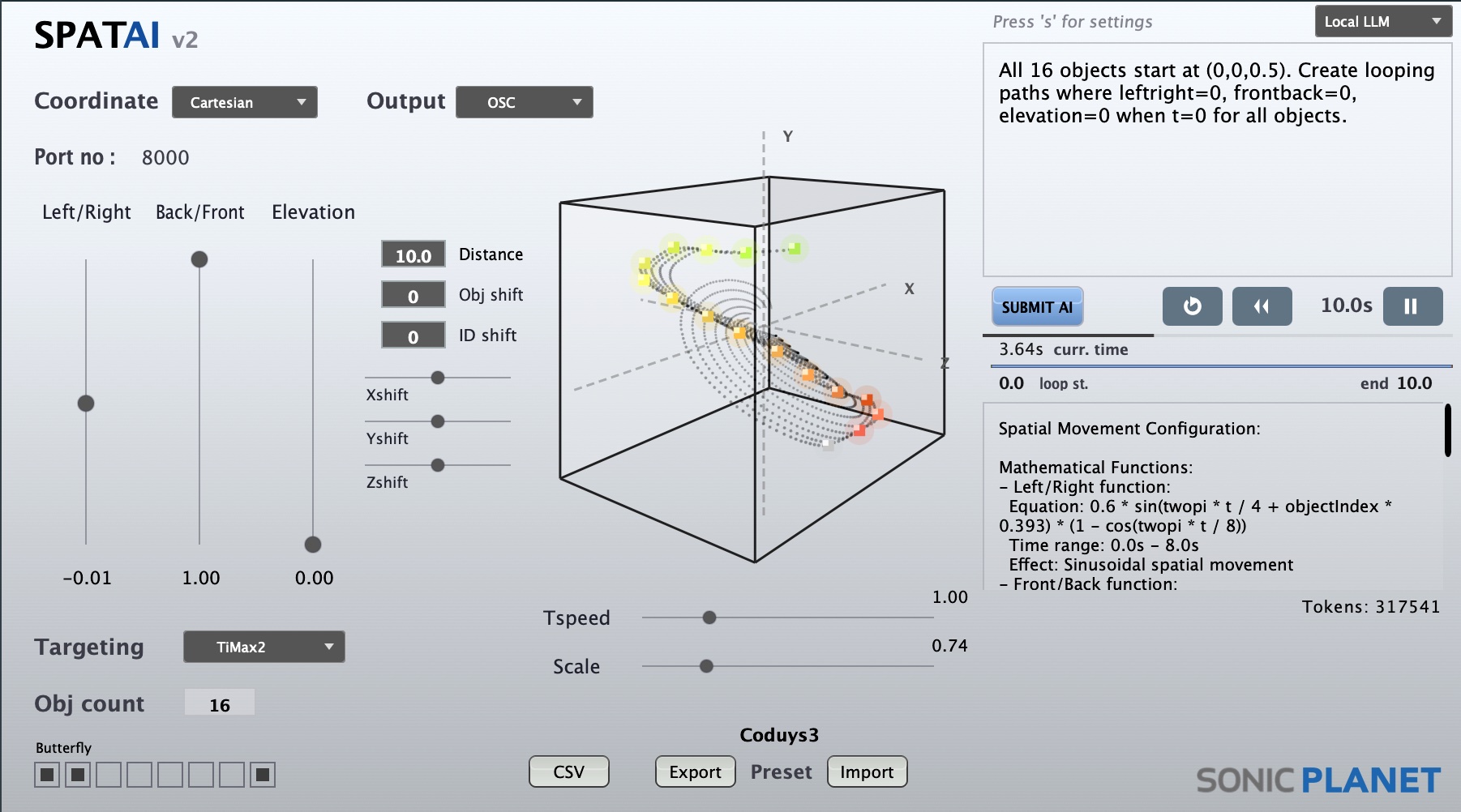
Task: Expand the TiMax2 targeting dropdown
Action: (x=263, y=647)
